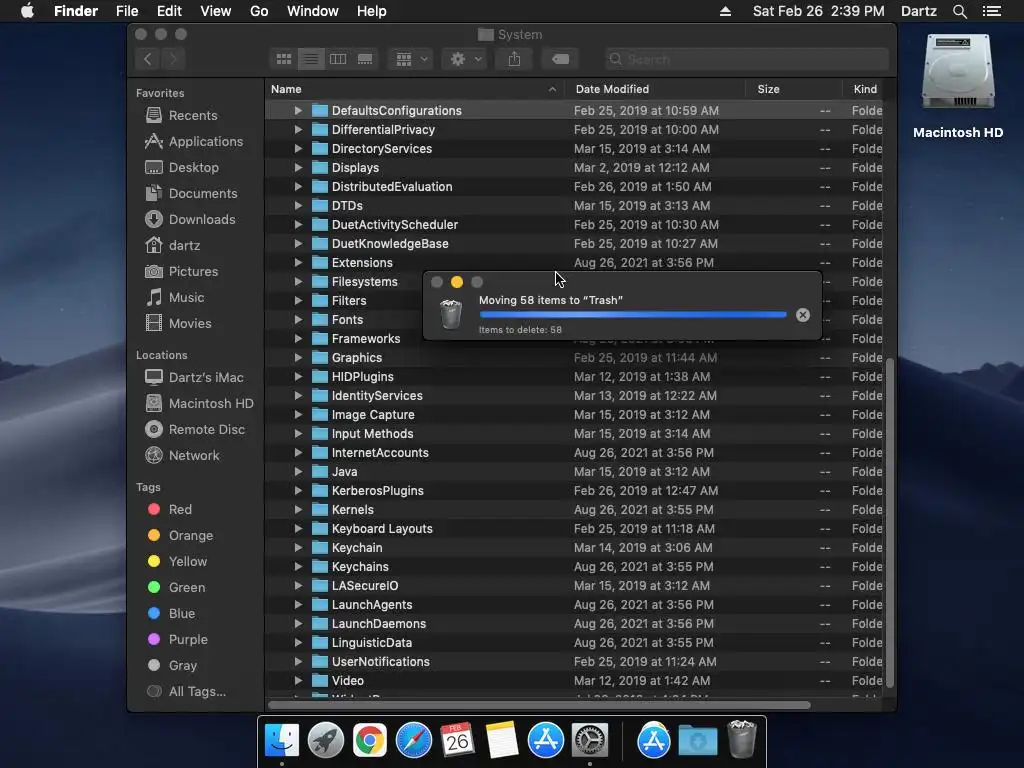Image resolution: width=1024 pixels, height=768 pixels.
Task: Select the UserNotifications folder row
Action: (x=574, y=662)
